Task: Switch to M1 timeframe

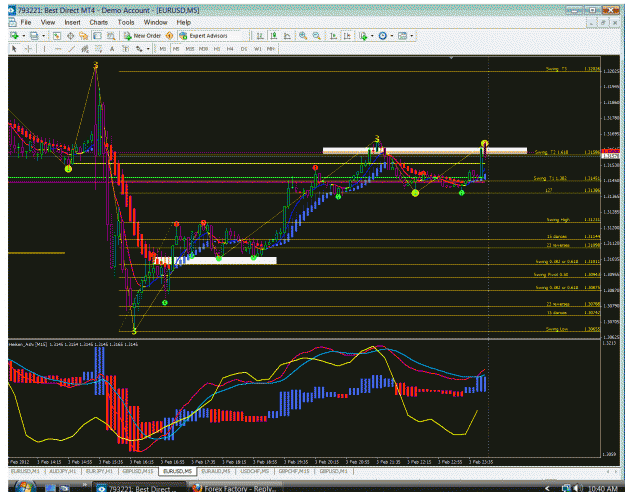Action: 163,49
